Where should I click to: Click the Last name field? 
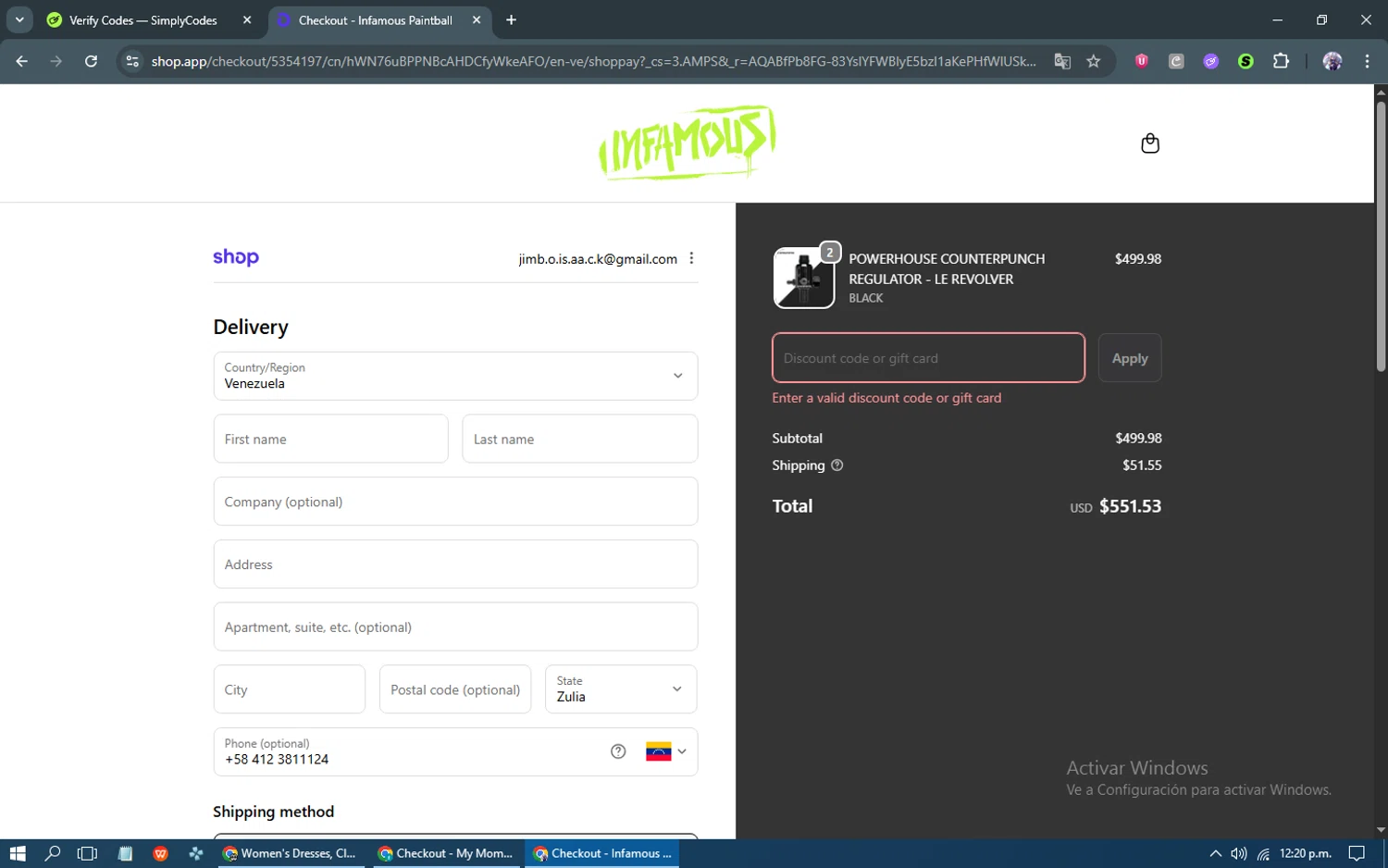[x=580, y=439]
